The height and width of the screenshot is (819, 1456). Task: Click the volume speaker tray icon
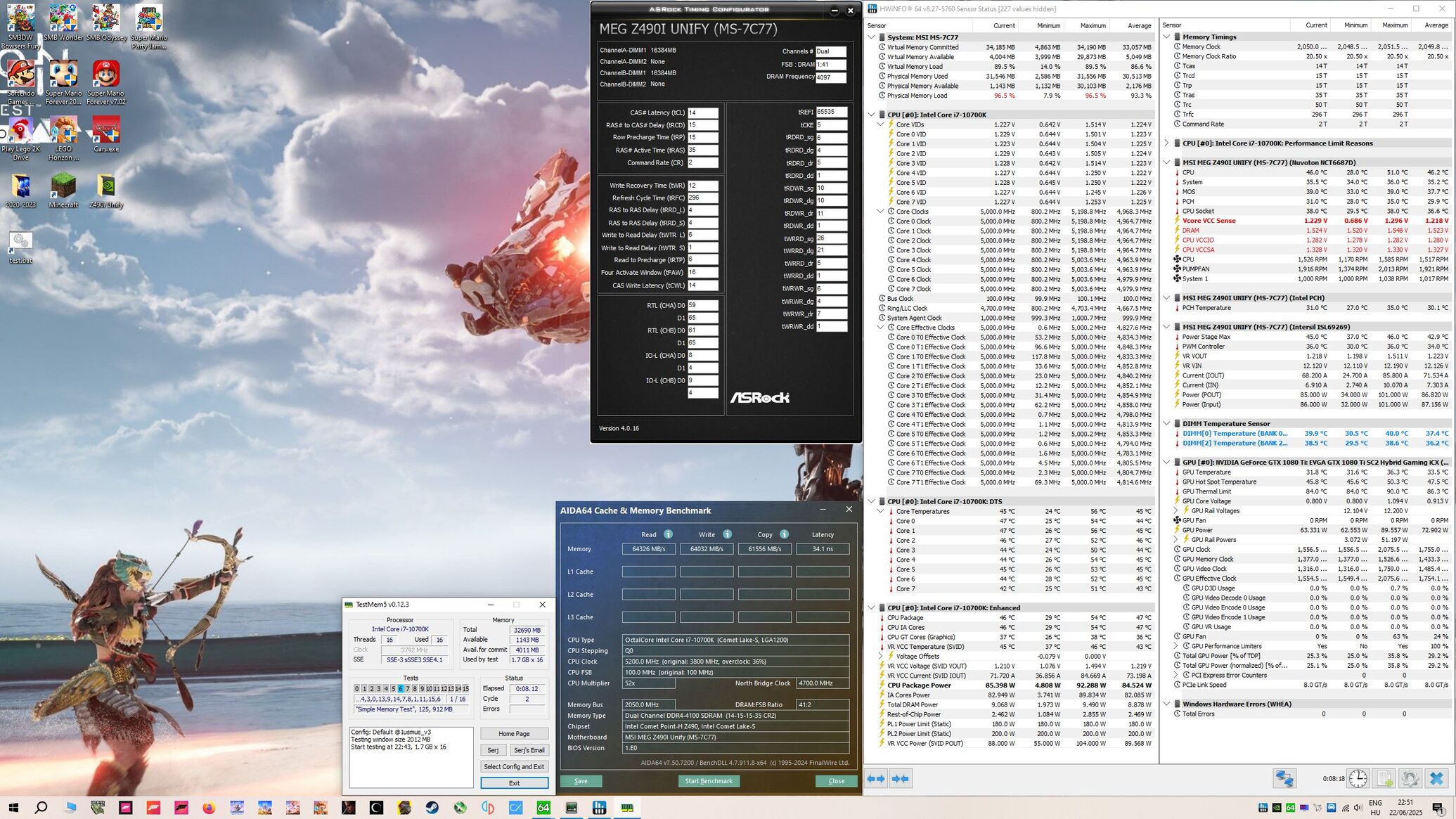click(x=1358, y=808)
